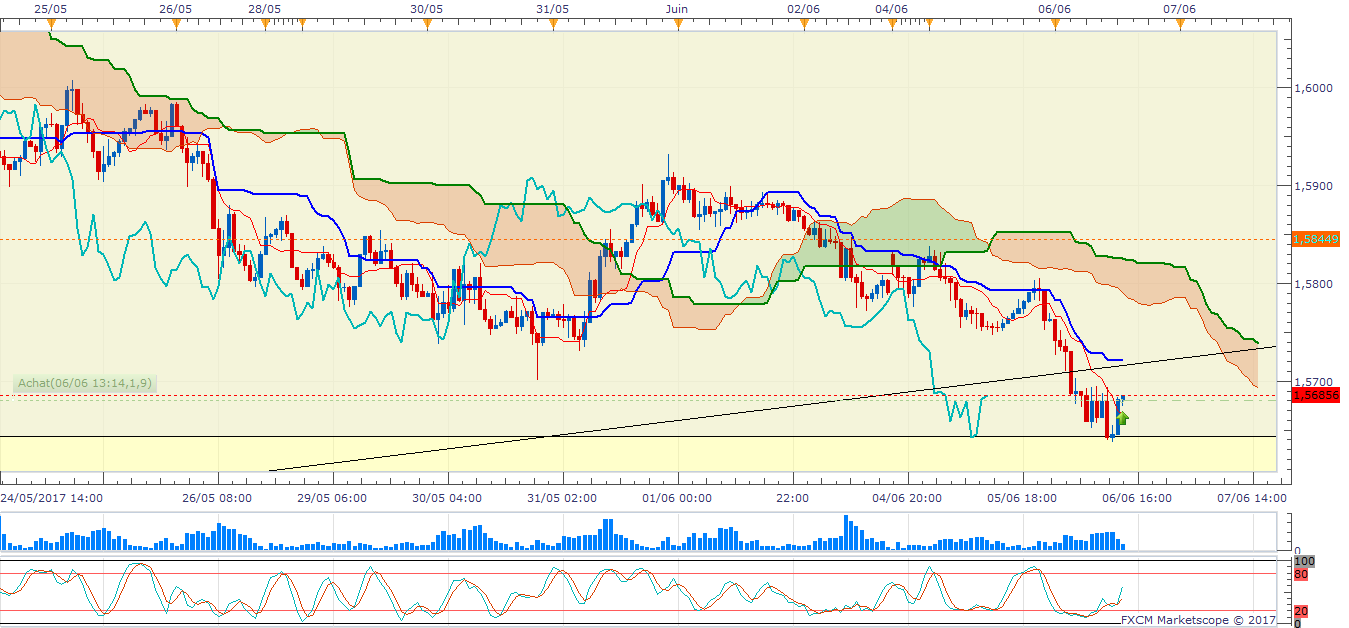Click the 30/05 04:00 time label
This screenshot has width=1349, height=628.
coord(447,497)
